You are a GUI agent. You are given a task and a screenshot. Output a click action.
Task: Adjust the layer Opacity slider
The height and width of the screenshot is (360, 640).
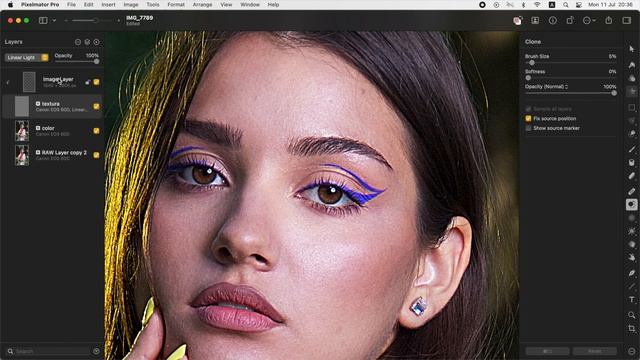[77, 62]
